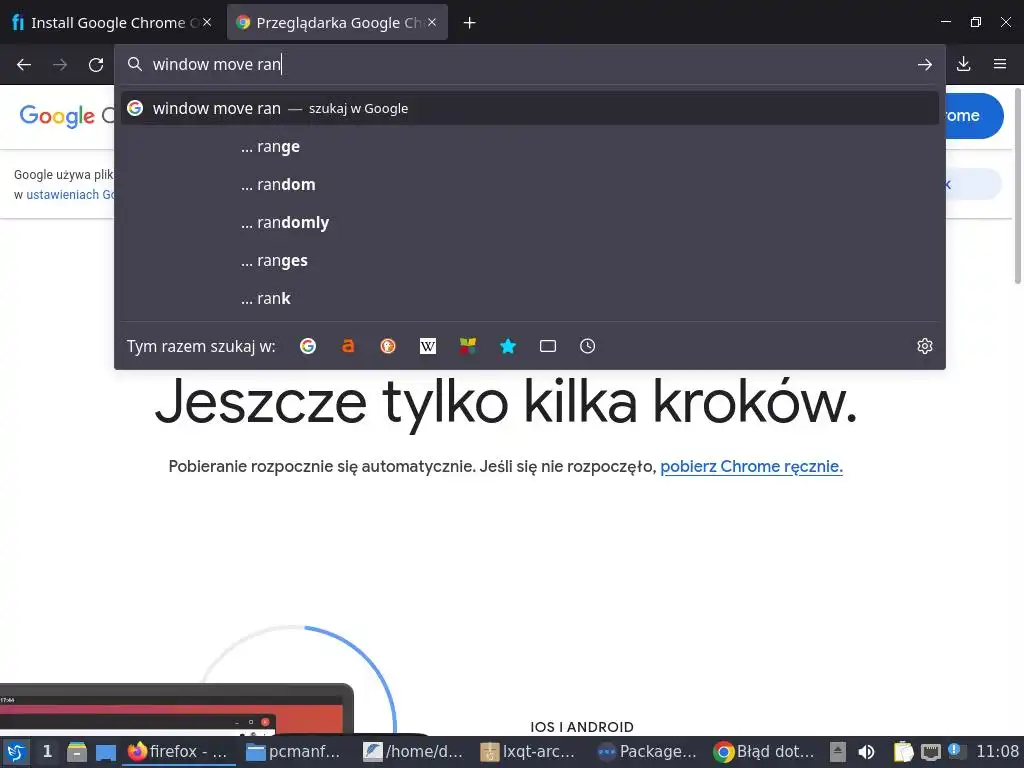
Task: Select the colorful puzzle search engine icon
Action: [x=468, y=346]
